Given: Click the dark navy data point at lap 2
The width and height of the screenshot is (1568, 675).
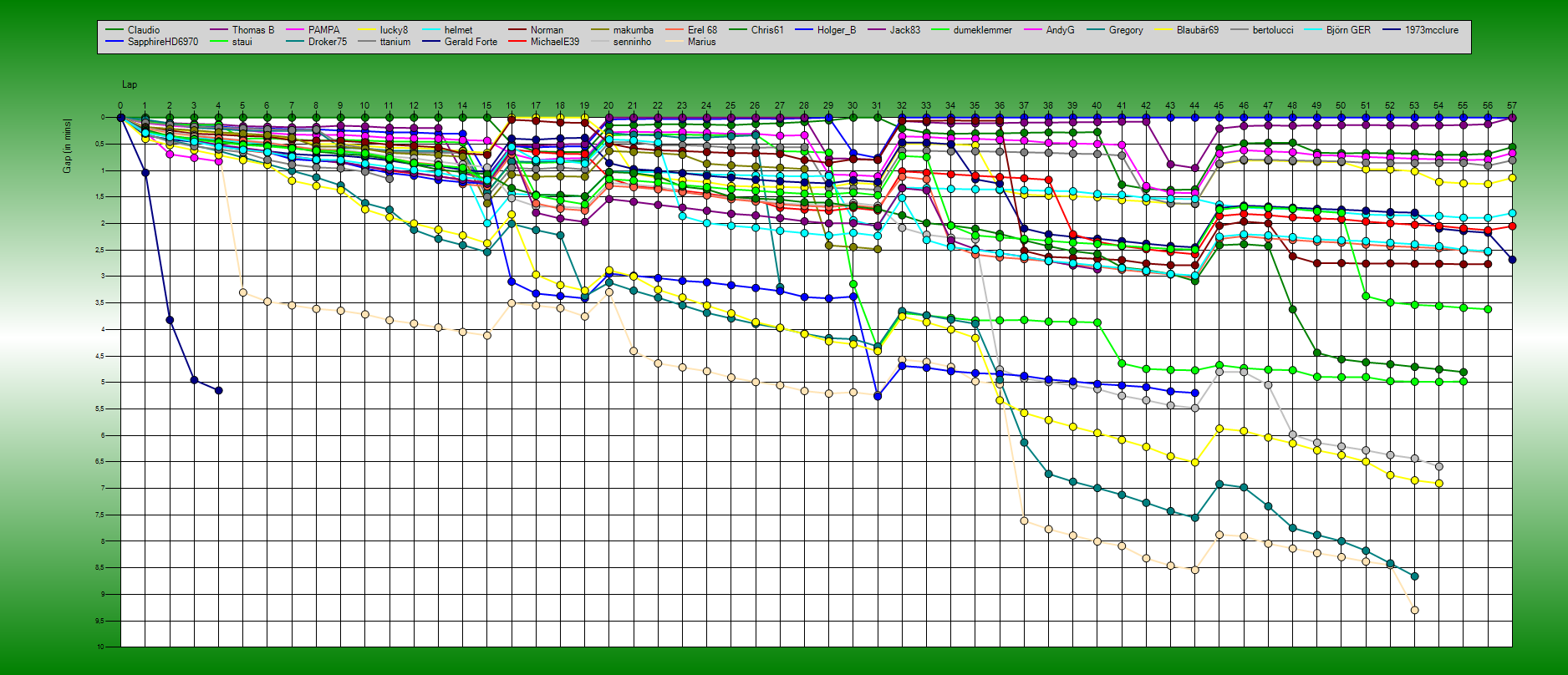Looking at the screenshot, I should 170,320.
